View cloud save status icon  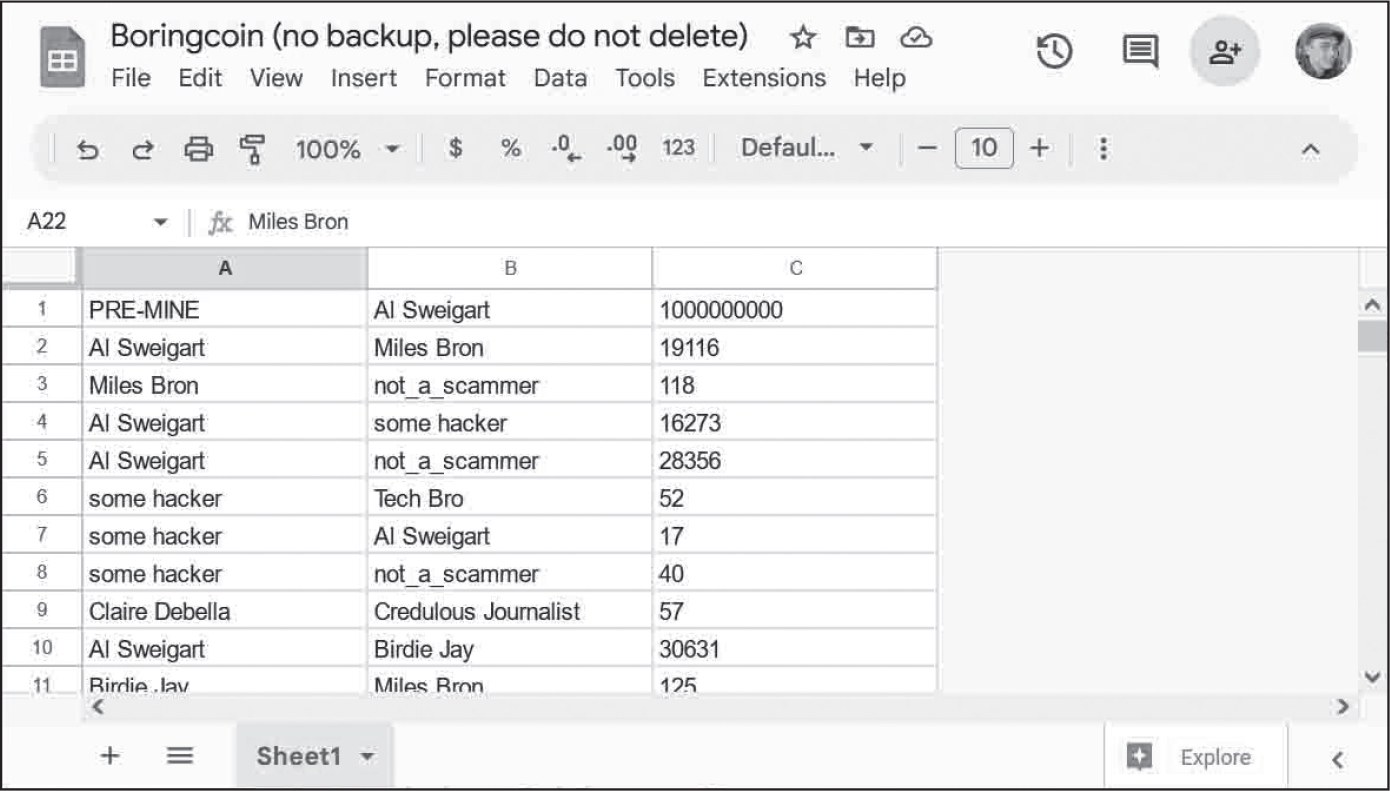[915, 38]
